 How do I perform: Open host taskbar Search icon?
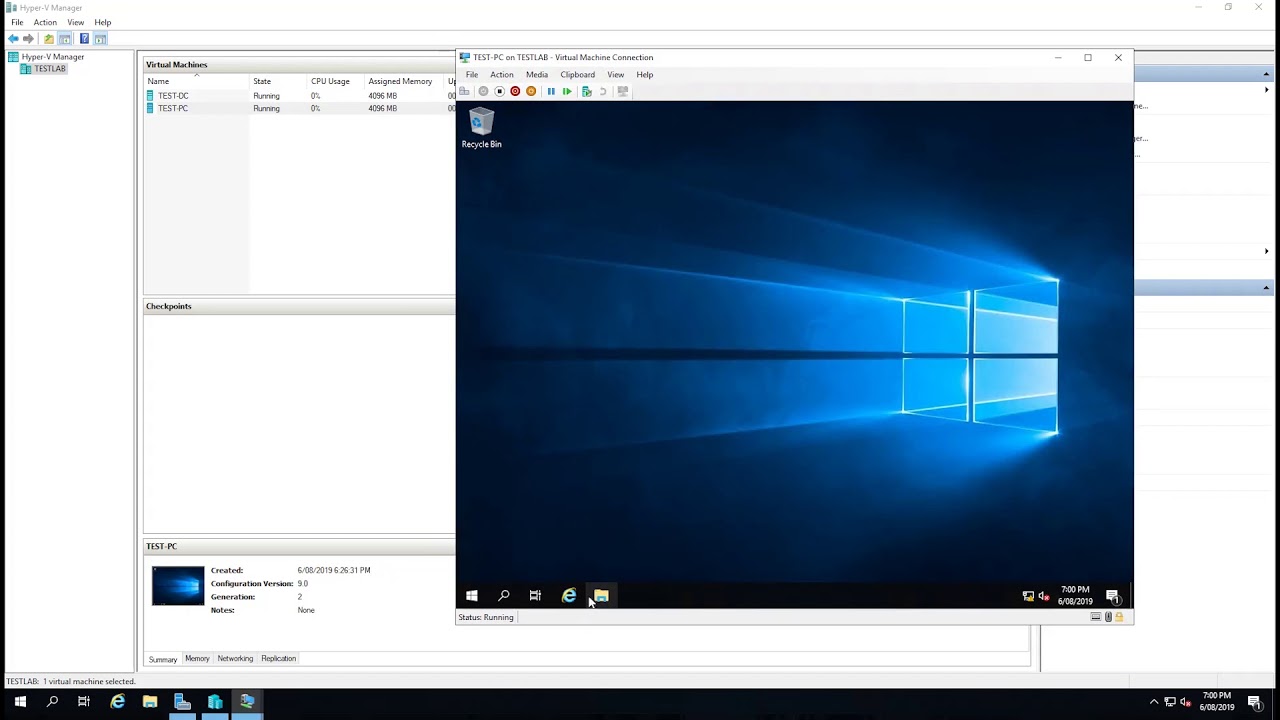click(x=52, y=702)
